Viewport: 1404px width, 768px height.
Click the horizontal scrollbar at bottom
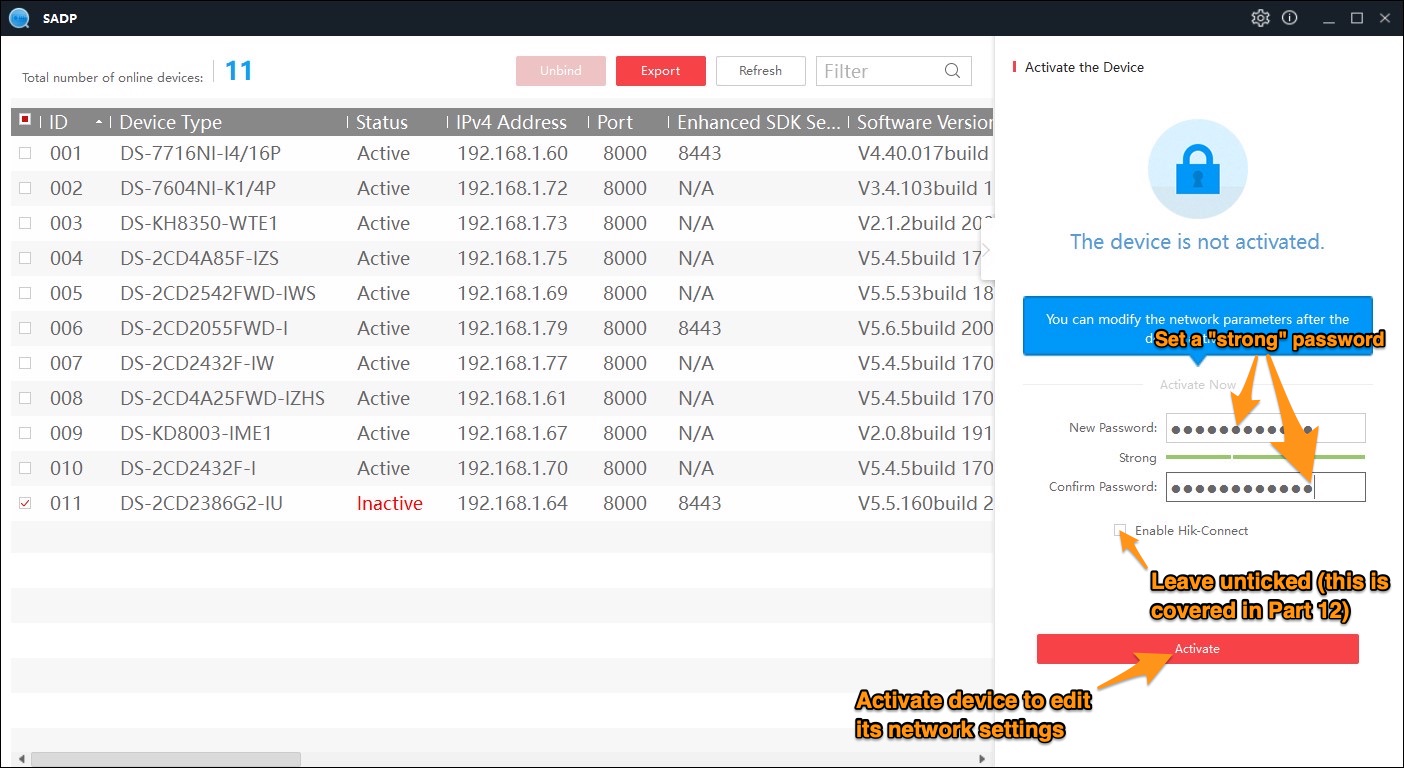[165, 757]
